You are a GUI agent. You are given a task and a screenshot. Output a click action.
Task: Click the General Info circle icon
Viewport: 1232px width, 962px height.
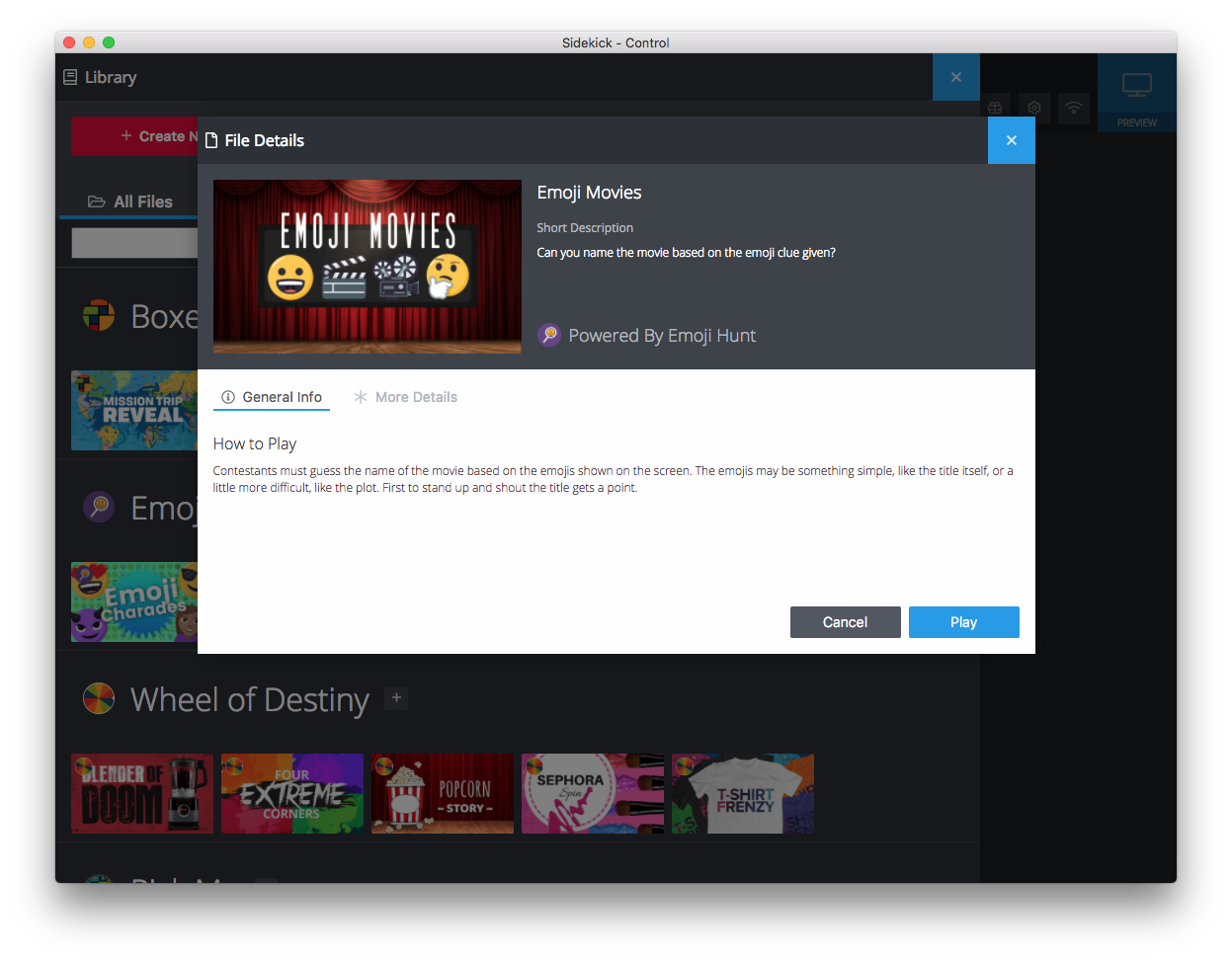(228, 397)
